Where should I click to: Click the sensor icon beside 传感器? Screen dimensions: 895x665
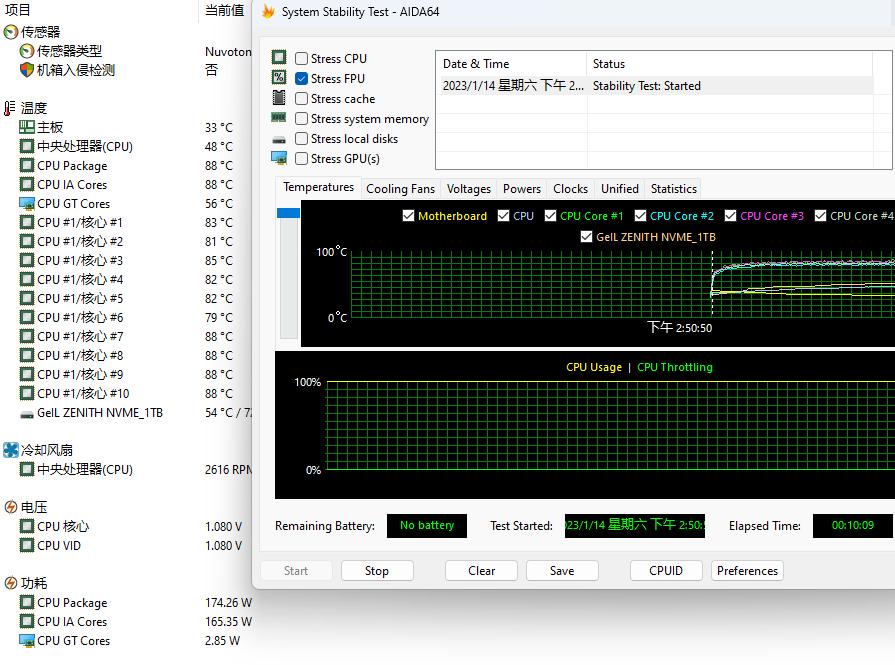tap(11, 32)
